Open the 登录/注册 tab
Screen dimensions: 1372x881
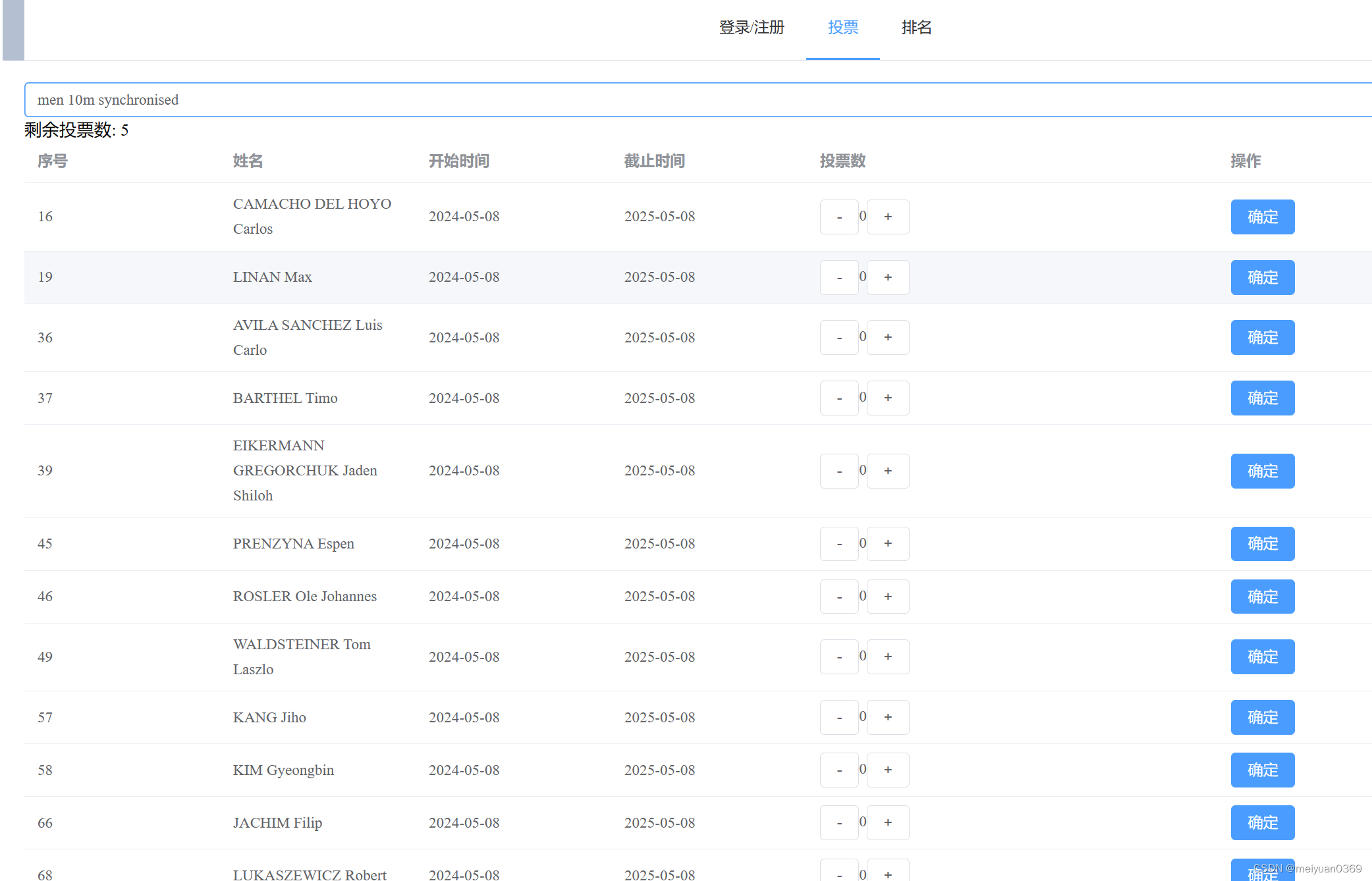point(752,28)
